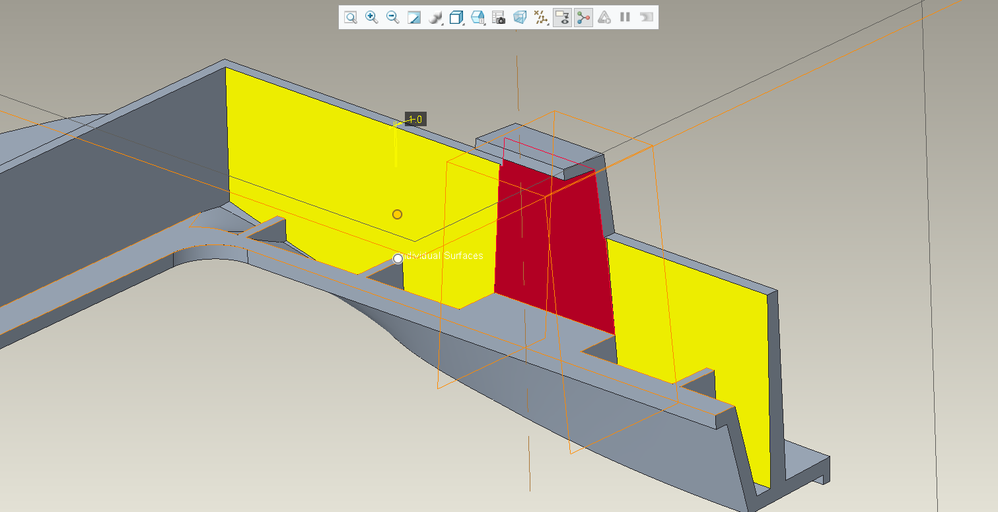Screen dimensions: 998x512
Task: Click the Zoom In magnifier icon
Action: (371, 17)
